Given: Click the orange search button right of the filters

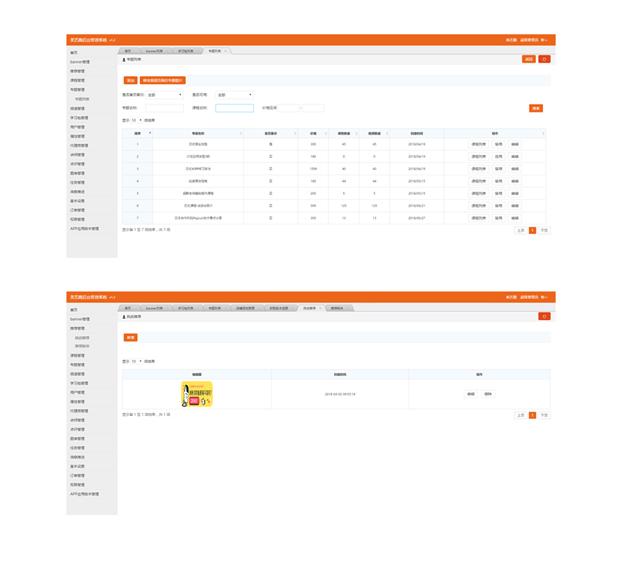Looking at the screenshot, I should tap(536, 108).
